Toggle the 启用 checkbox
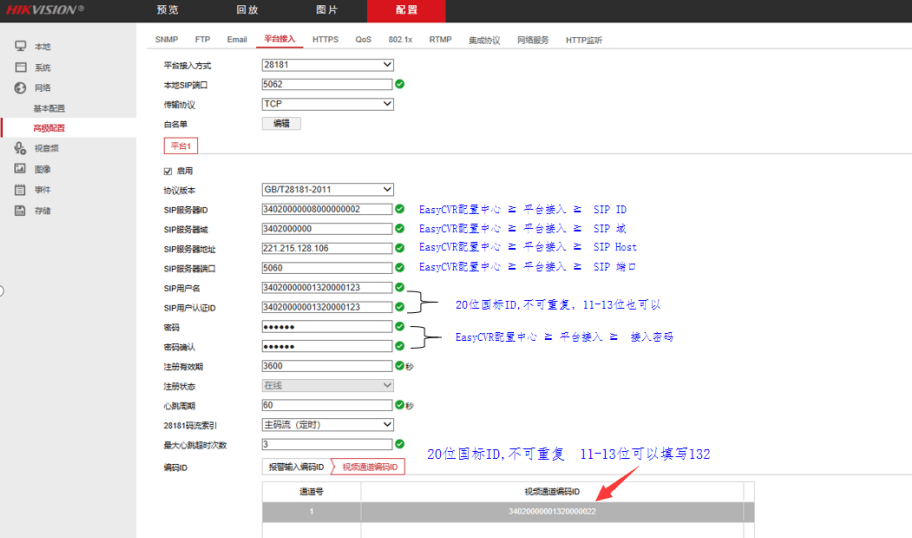The width and height of the screenshot is (912, 538). tap(168, 171)
